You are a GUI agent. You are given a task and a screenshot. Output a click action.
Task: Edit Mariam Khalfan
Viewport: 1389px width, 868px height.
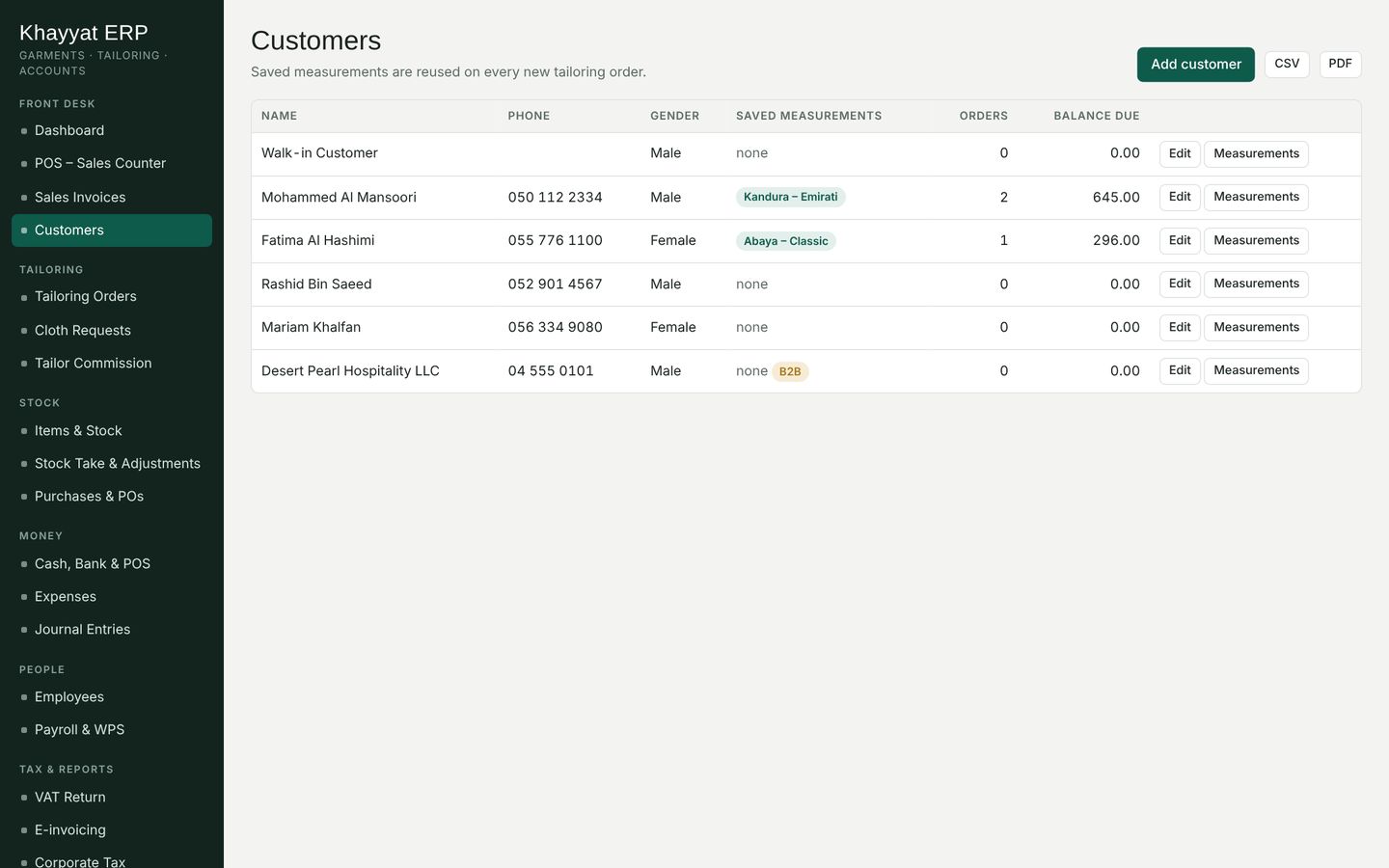pyautogui.click(x=1180, y=327)
